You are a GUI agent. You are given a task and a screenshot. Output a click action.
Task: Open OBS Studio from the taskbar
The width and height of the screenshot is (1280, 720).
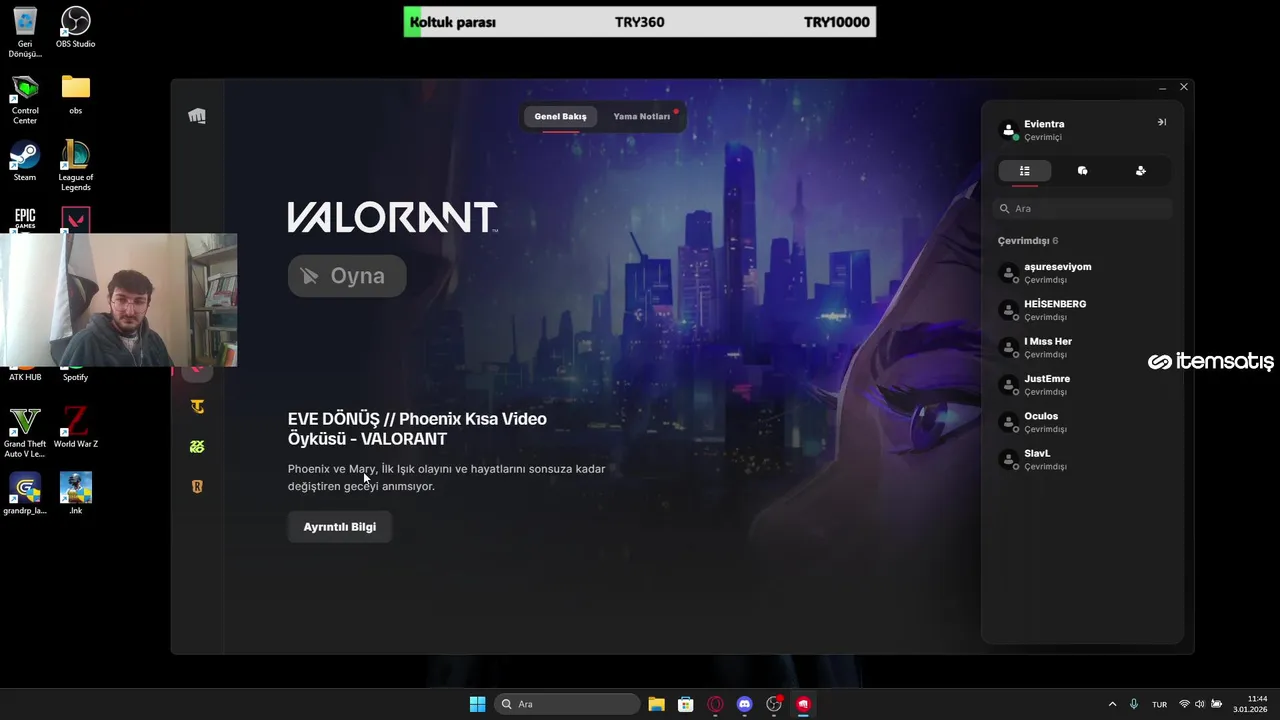[x=774, y=704]
